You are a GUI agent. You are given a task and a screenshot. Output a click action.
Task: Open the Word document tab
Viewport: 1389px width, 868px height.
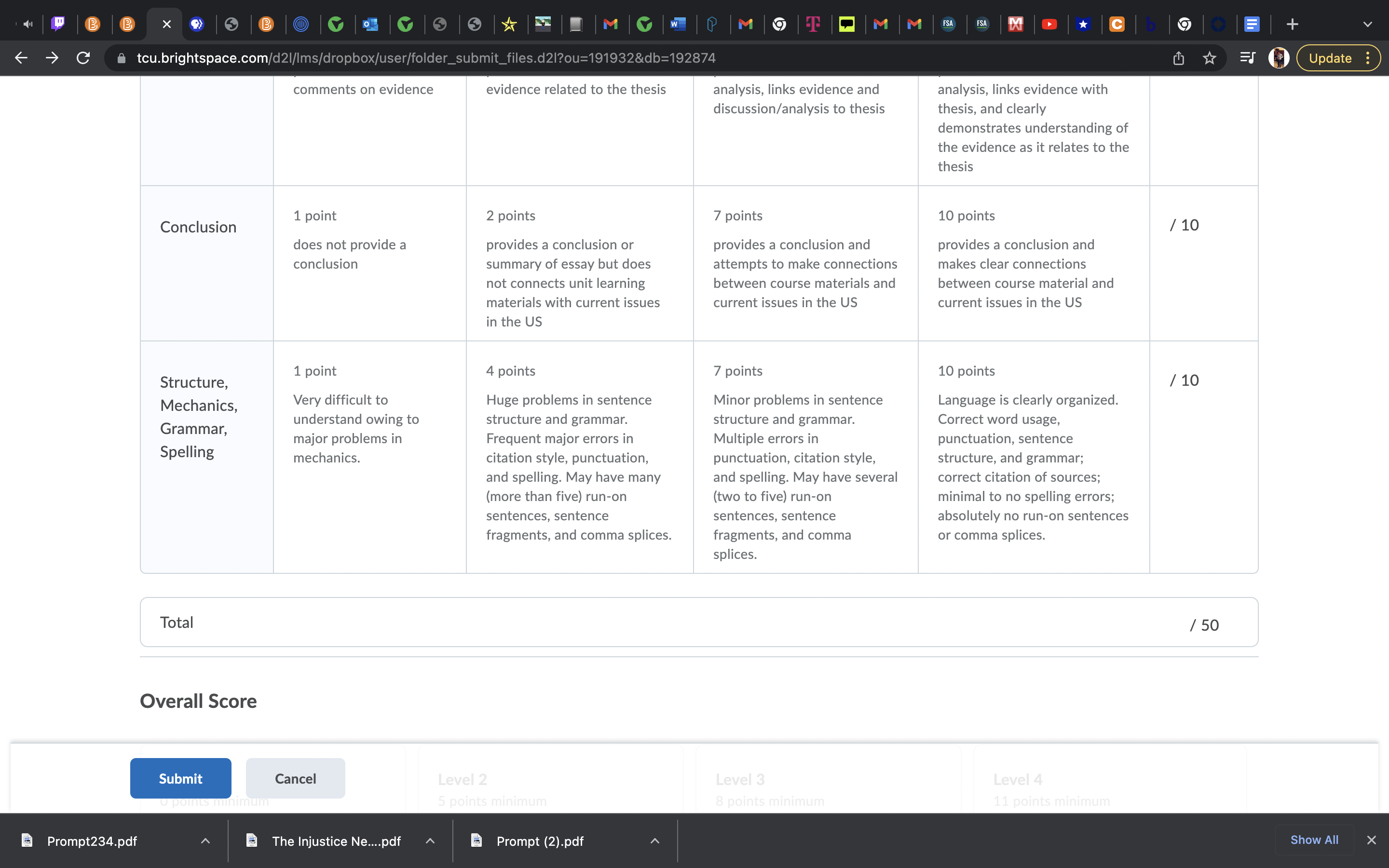click(x=678, y=24)
